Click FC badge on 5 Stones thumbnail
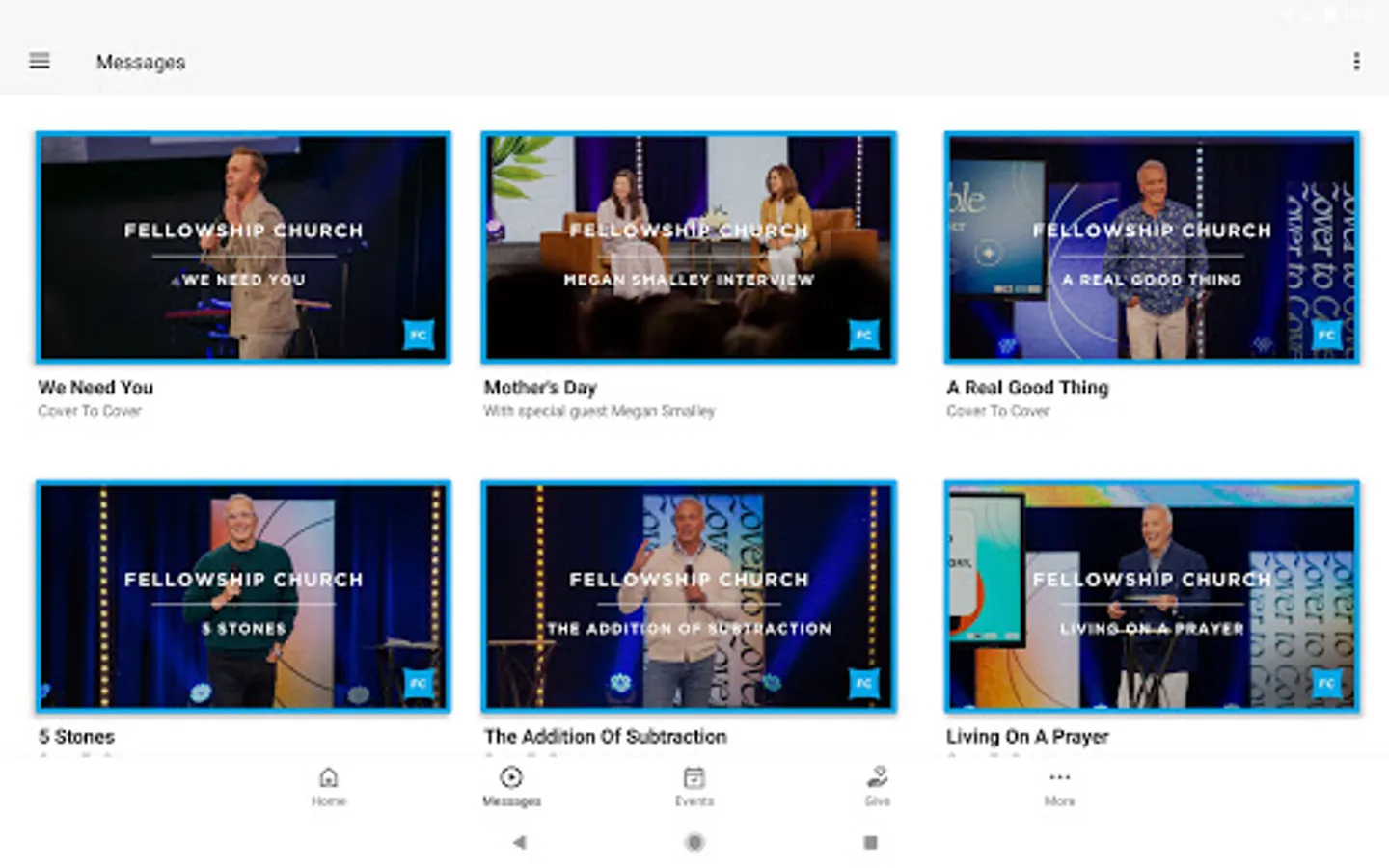The image size is (1389, 868). [x=418, y=683]
